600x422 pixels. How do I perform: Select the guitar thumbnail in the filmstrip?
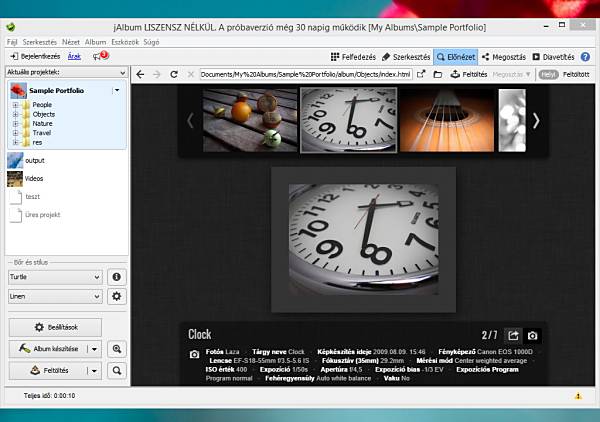[445, 120]
